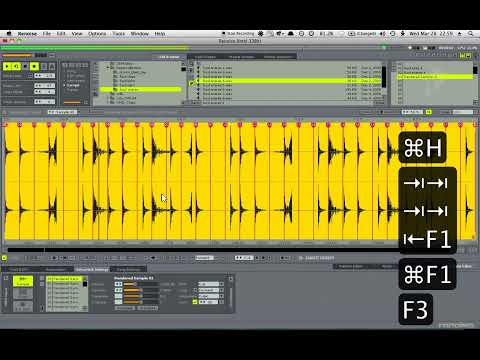Open the Interpolate dropdown in sample properties
The width and height of the screenshot is (480, 360).
click(x=211, y=296)
